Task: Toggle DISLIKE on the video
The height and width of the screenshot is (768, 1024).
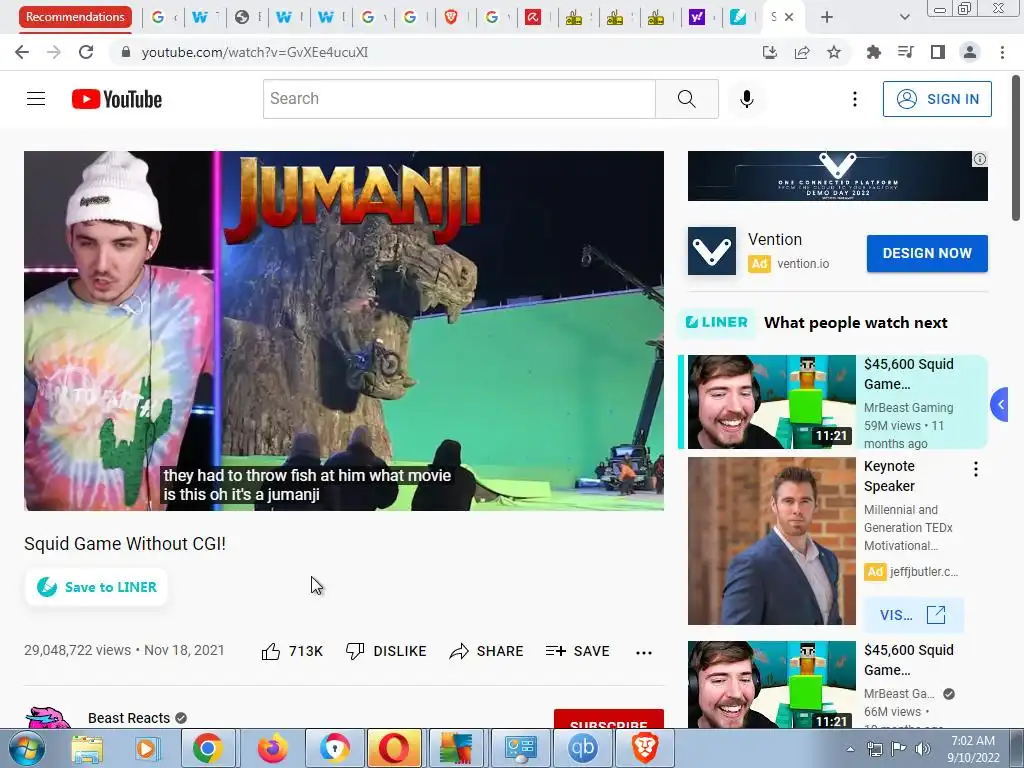Action: click(386, 651)
